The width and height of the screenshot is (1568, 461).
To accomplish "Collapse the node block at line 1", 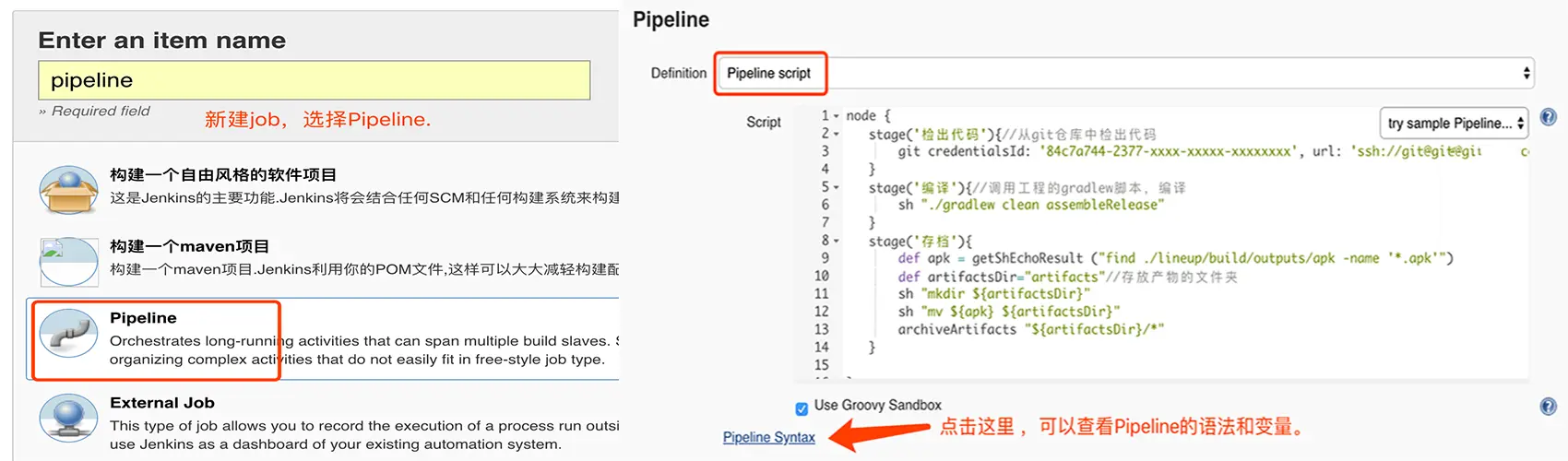I will pos(837,116).
